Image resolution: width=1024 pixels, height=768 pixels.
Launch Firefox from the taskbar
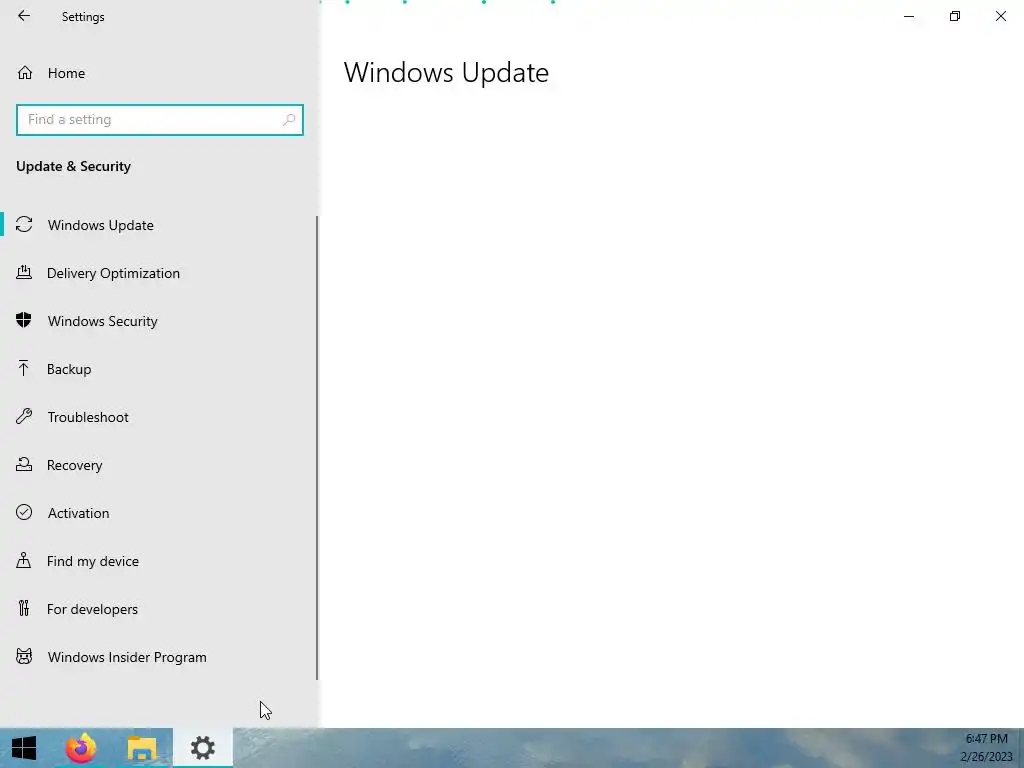pos(80,748)
